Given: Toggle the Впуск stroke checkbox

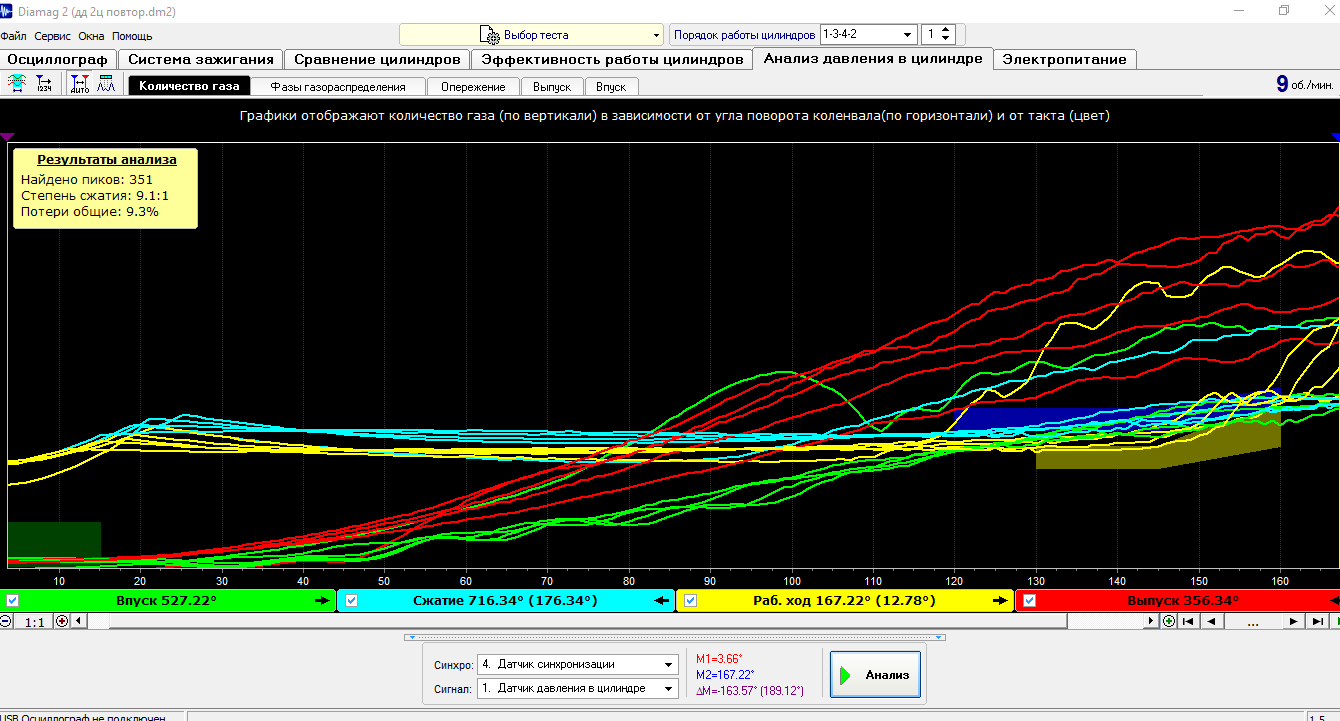Looking at the screenshot, I should [13, 600].
